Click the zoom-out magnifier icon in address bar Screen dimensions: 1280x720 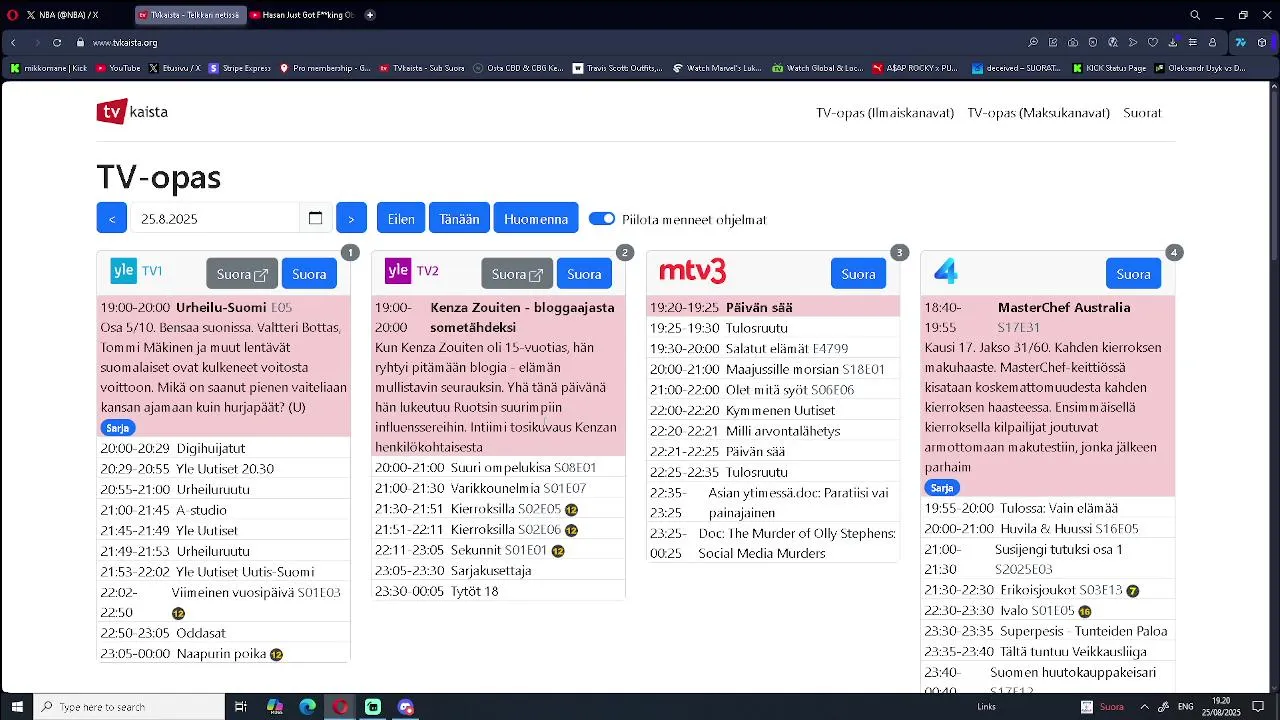click(x=1033, y=43)
